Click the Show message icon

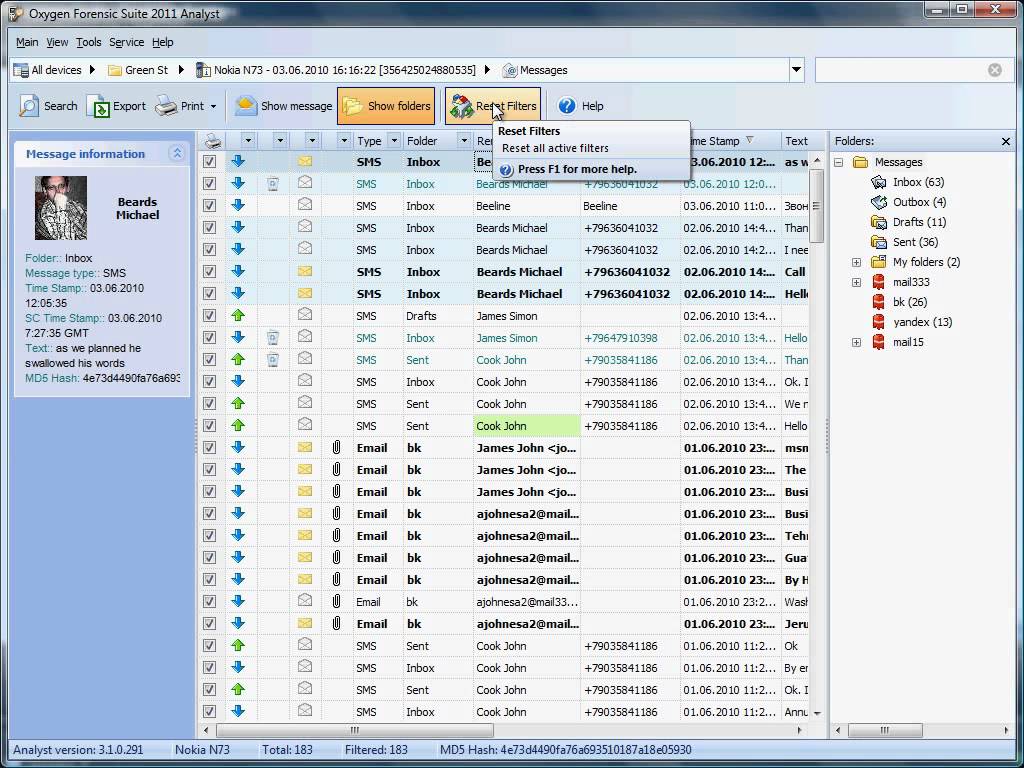(x=246, y=106)
